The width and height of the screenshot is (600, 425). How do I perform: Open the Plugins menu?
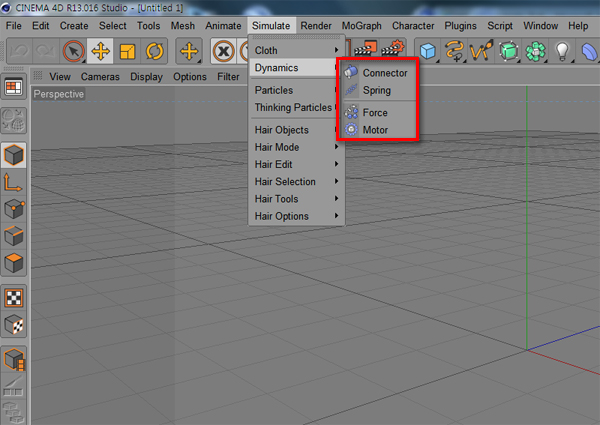pos(460,26)
